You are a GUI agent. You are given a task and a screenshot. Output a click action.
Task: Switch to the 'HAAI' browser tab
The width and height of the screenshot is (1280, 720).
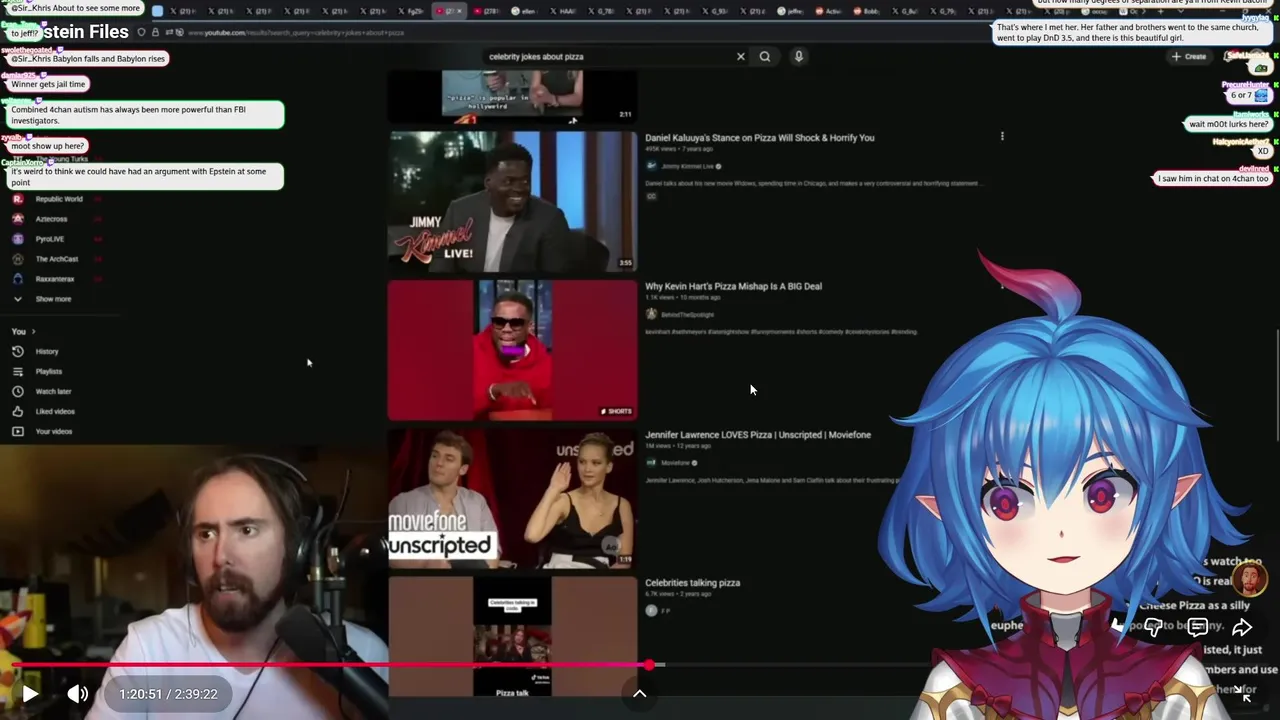(565, 11)
